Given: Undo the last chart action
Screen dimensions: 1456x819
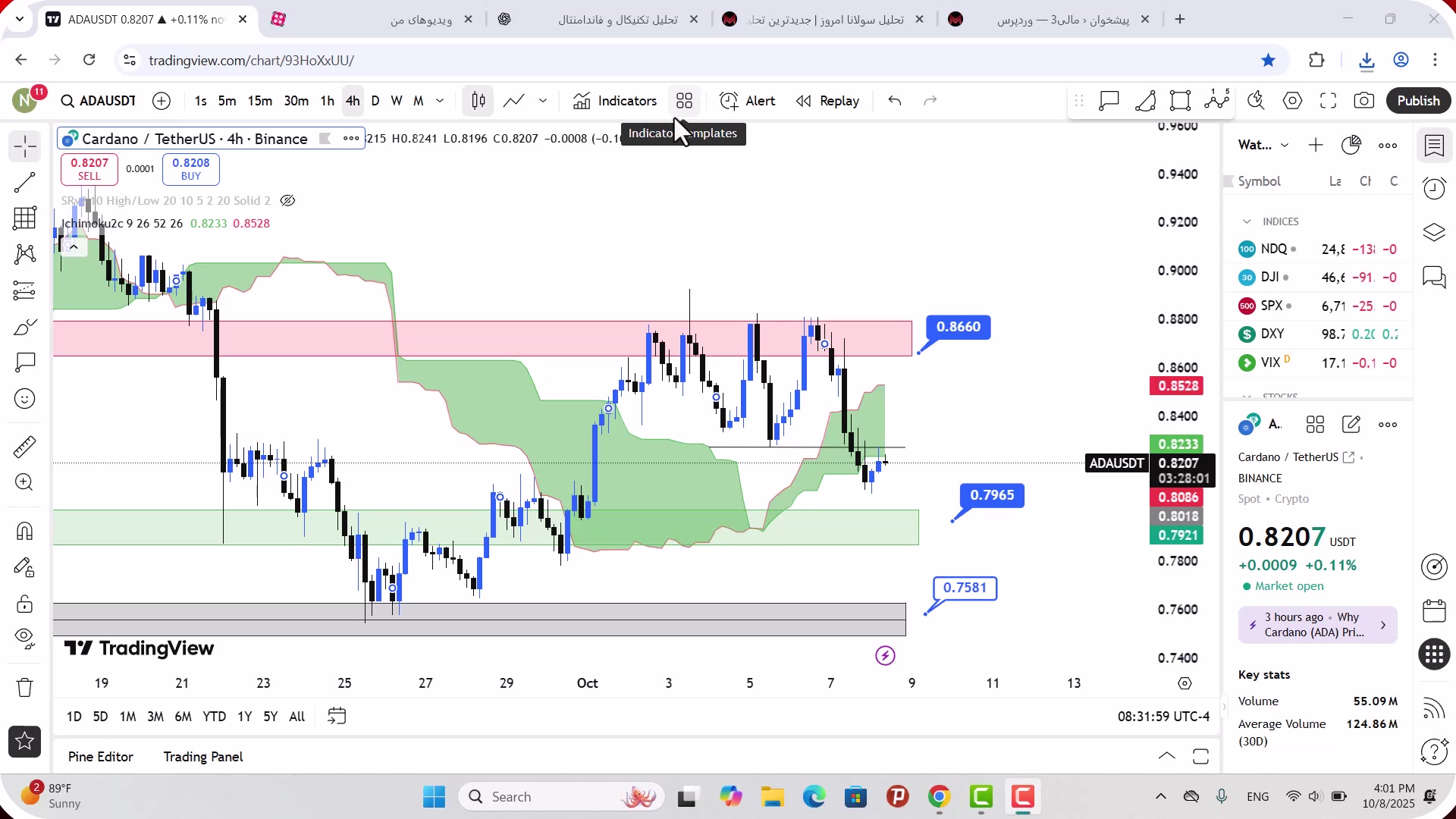Looking at the screenshot, I should [x=895, y=101].
